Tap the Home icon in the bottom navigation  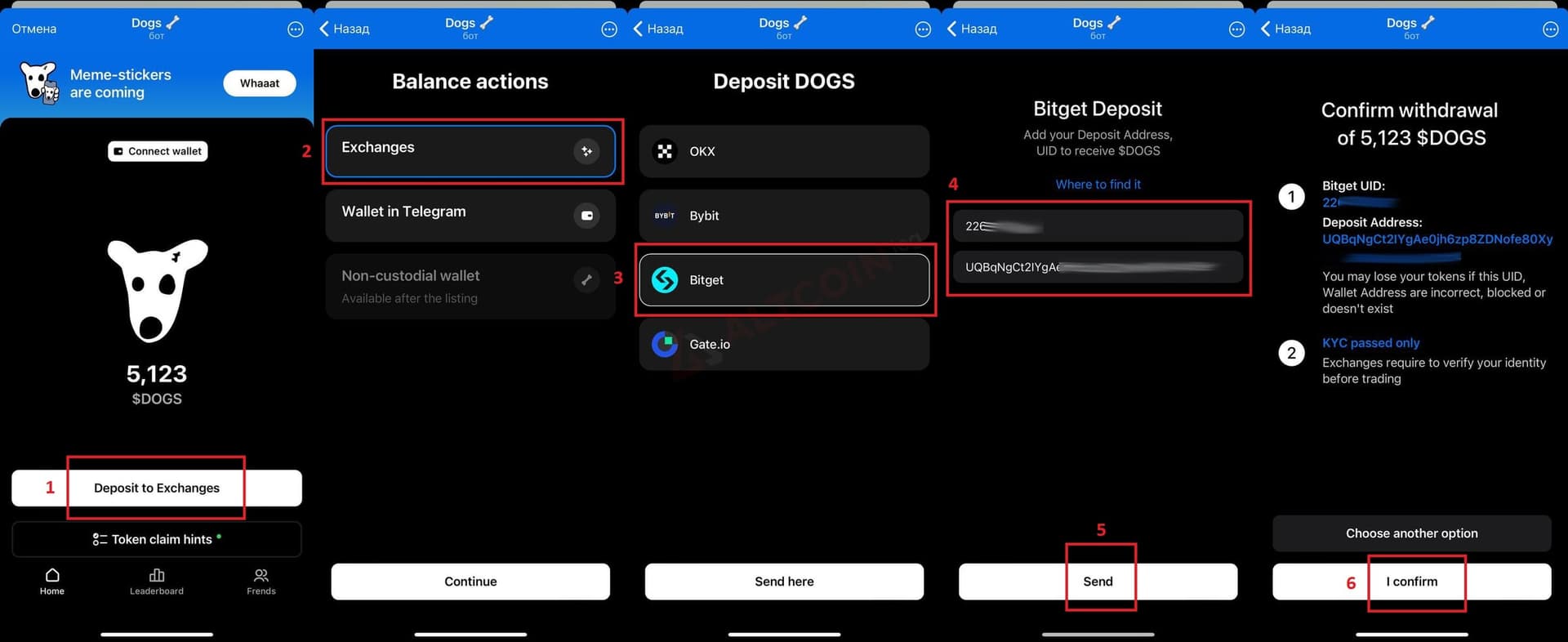52,575
